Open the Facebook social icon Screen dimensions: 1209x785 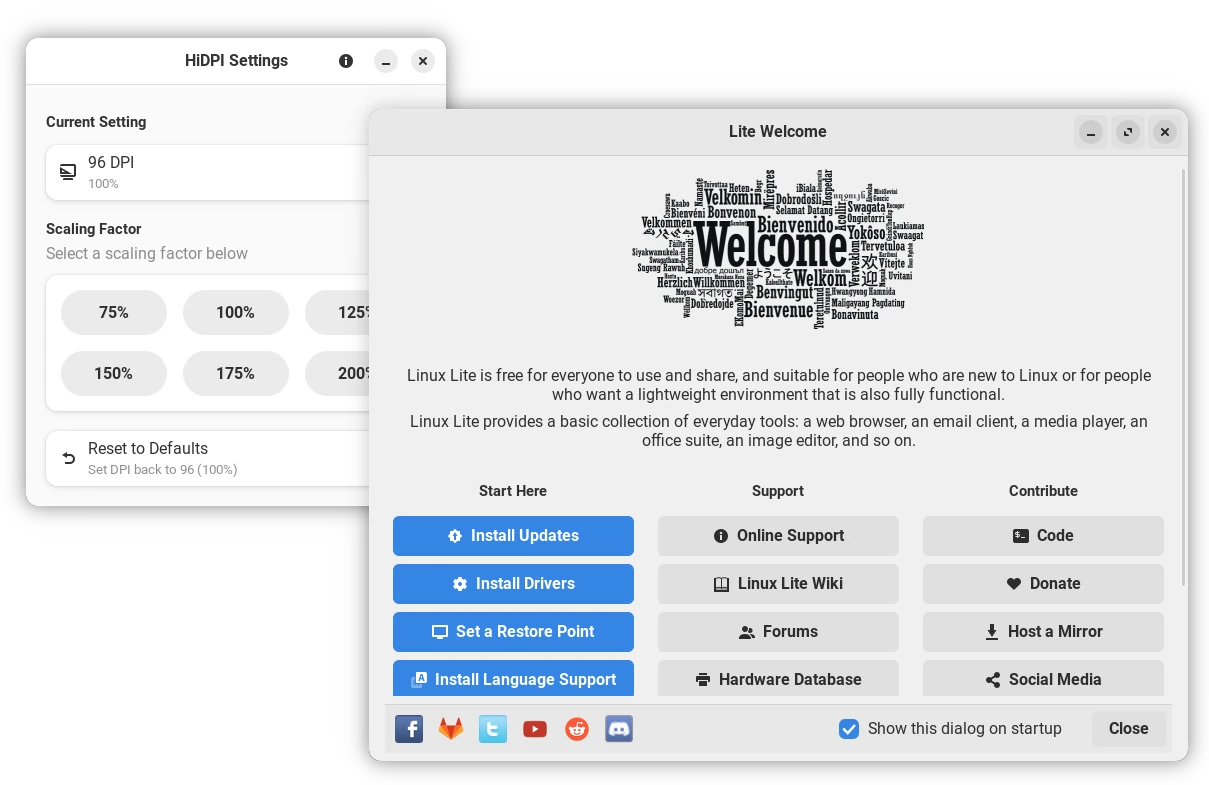tap(409, 729)
